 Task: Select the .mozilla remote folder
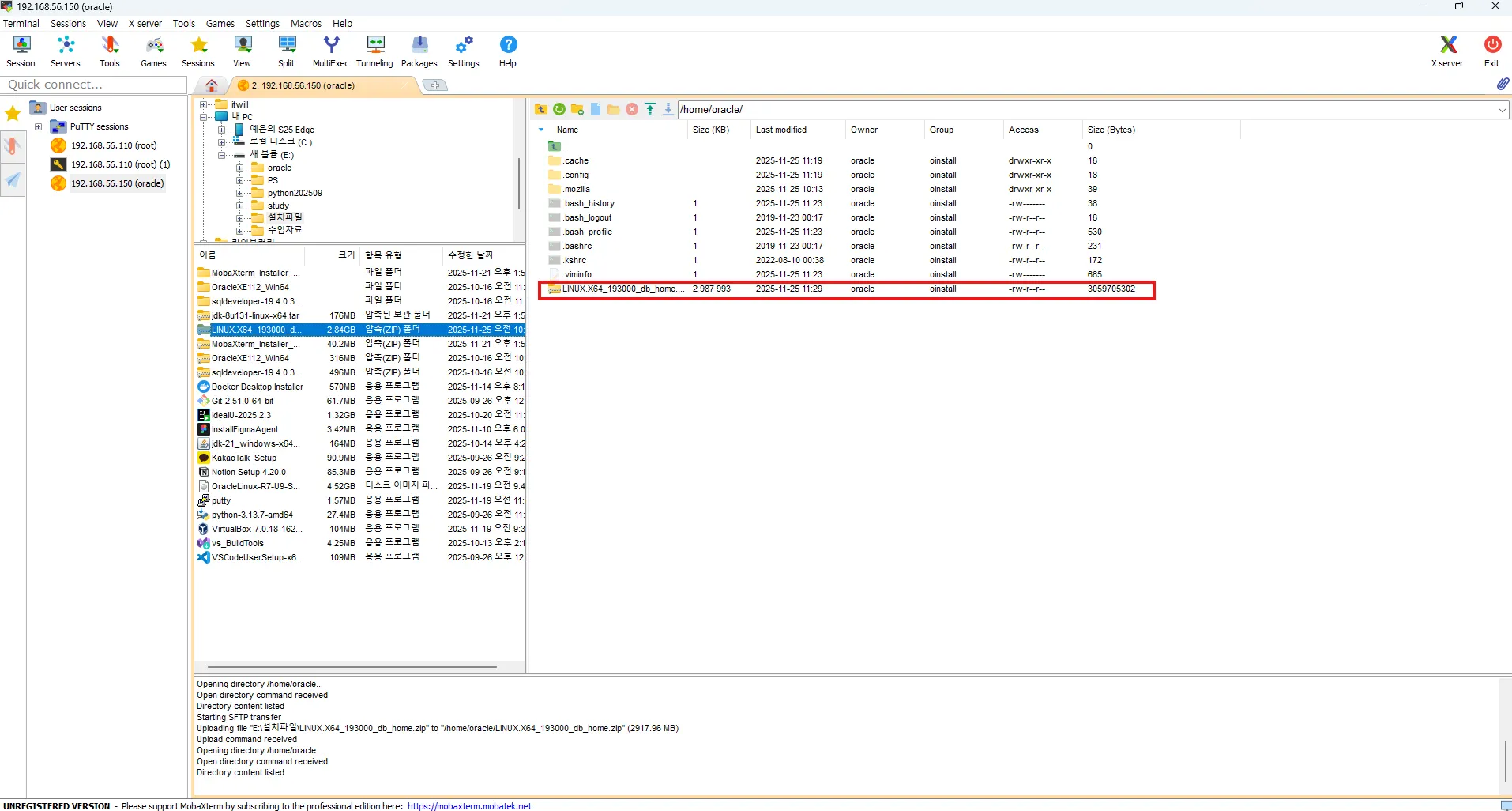pos(577,190)
